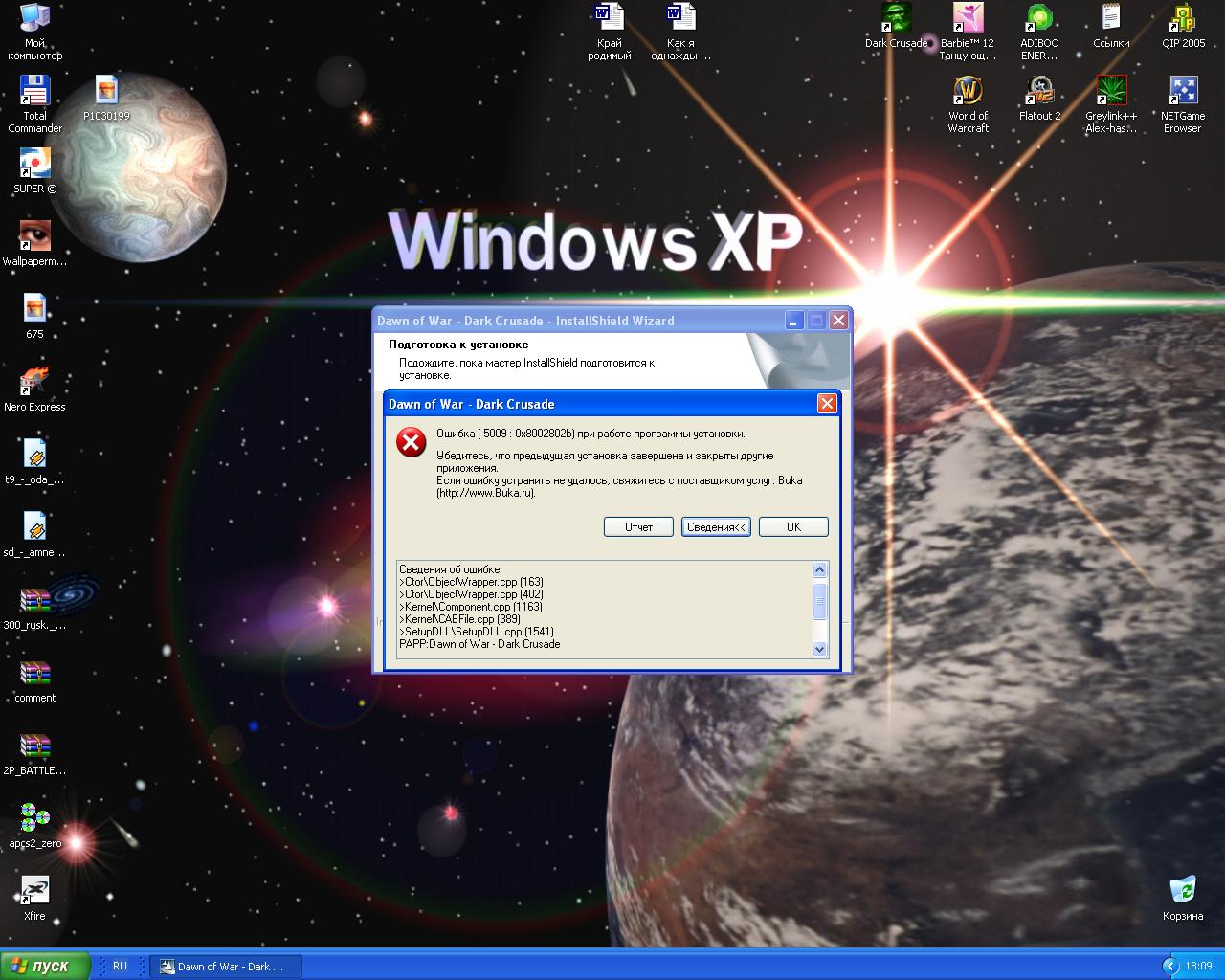The height and width of the screenshot is (980, 1225).
Task: Select the World of Warcraft shortcut
Action: click(968, 90)
